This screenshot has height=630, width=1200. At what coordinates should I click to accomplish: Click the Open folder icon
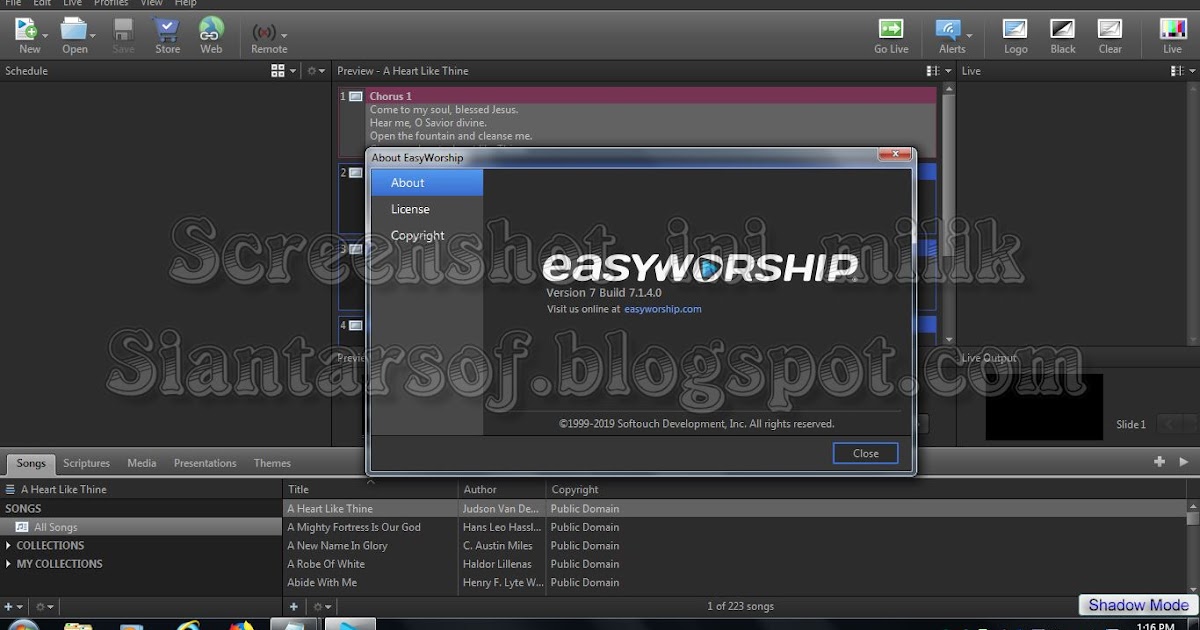pos(73,29)
